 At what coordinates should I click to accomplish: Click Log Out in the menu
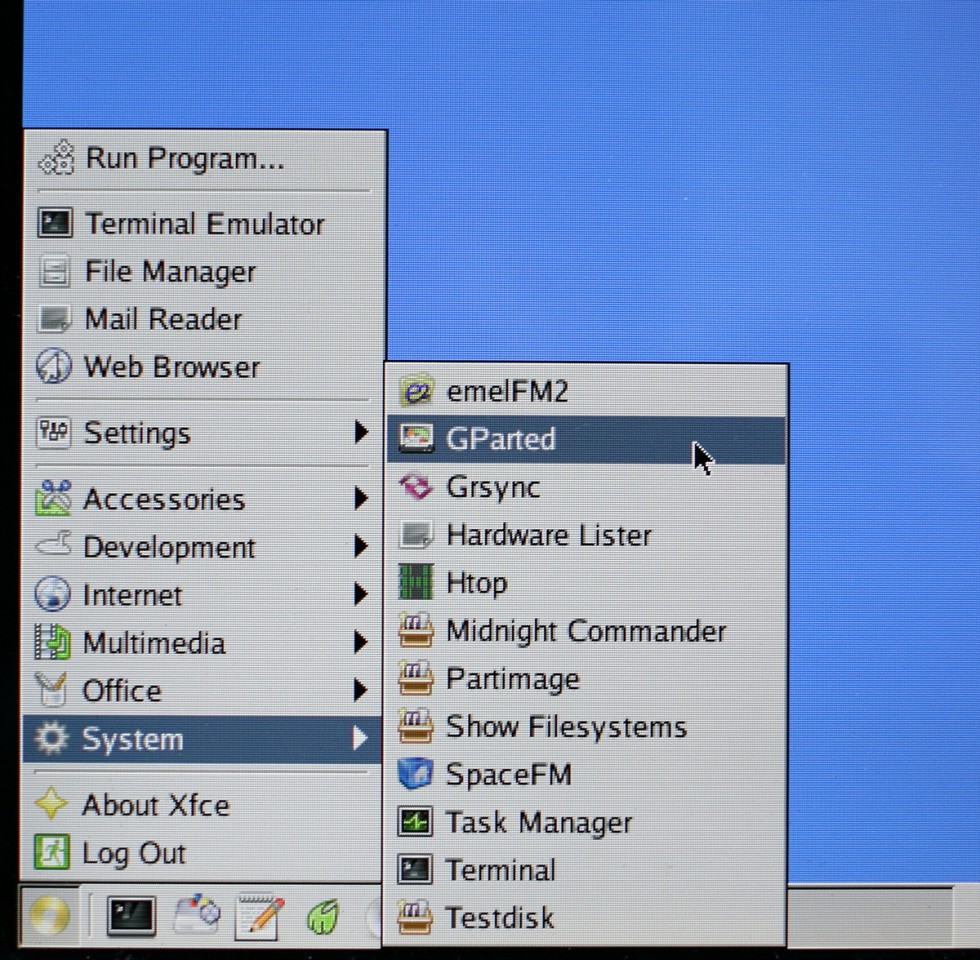pyautogui.click(x=134, y=853)
